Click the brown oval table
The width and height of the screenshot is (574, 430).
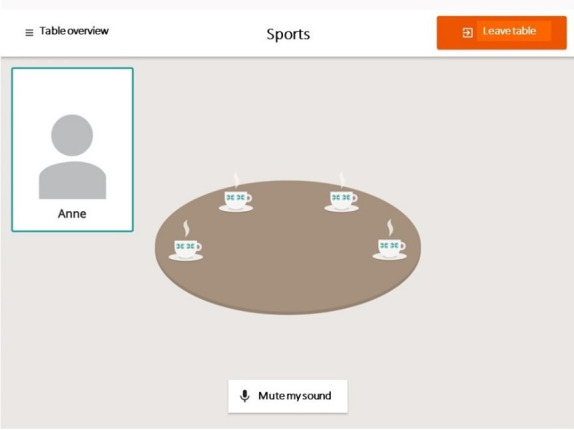(288, 247)
